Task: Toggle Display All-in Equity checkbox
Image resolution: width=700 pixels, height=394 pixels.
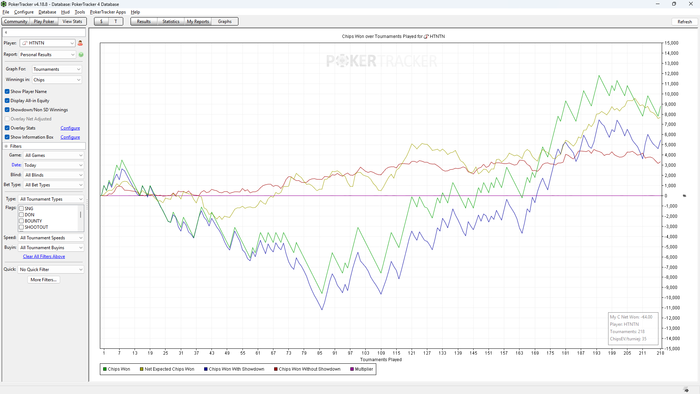Action: 7,101
